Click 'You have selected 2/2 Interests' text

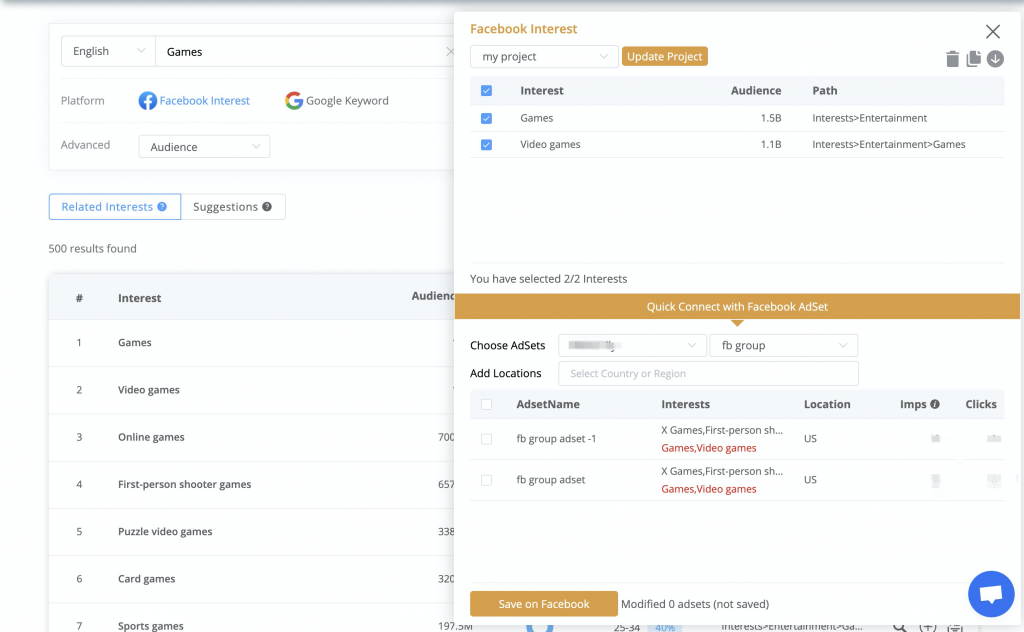pos(549,279)
